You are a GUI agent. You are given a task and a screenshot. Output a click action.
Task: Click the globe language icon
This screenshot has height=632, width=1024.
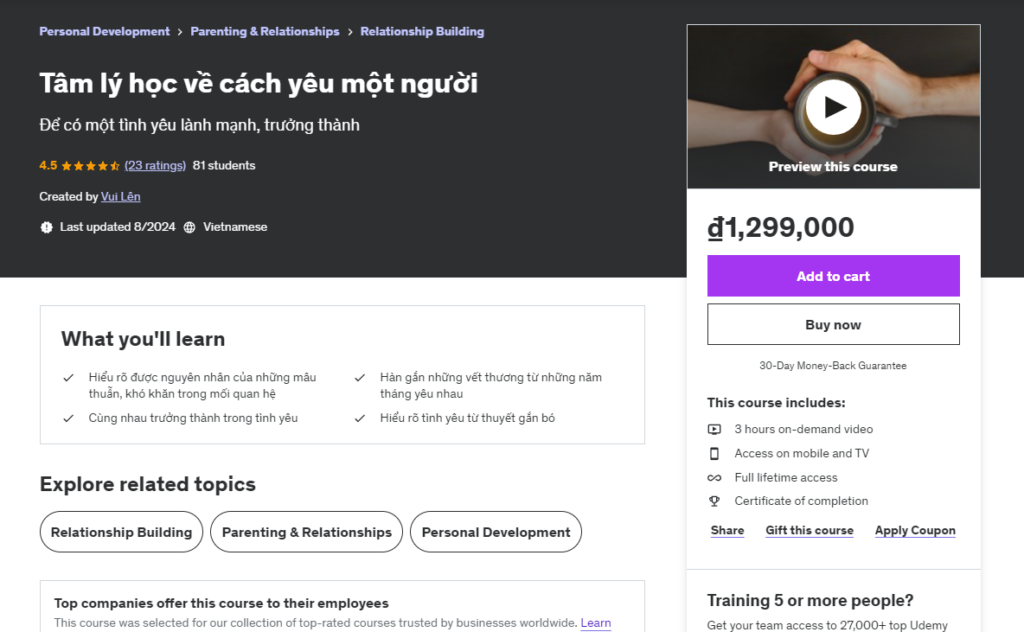(x=190, y=227)
